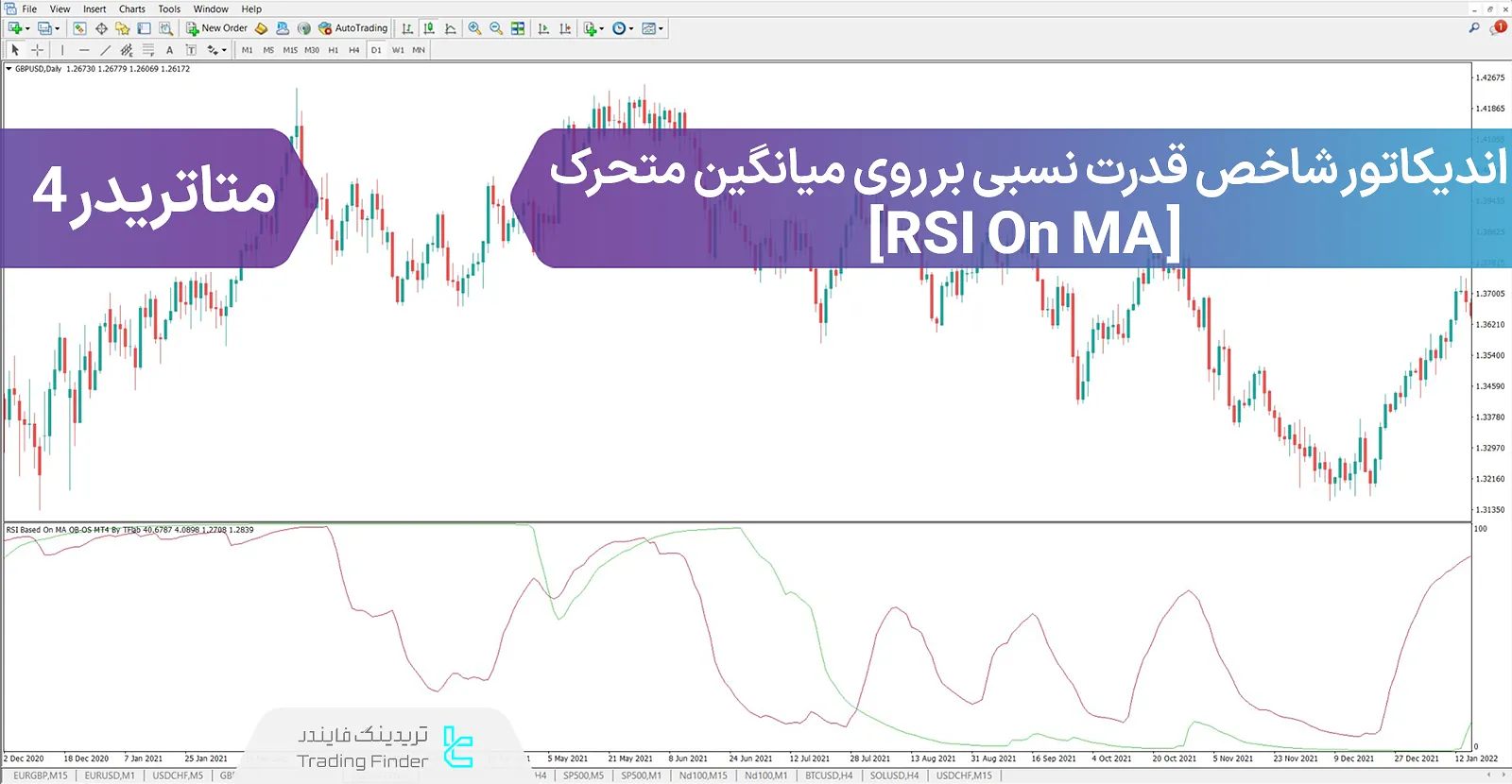Open the Periods clock icon
1512x784 pixels.
pyautogui.click(x=619, y=28)
